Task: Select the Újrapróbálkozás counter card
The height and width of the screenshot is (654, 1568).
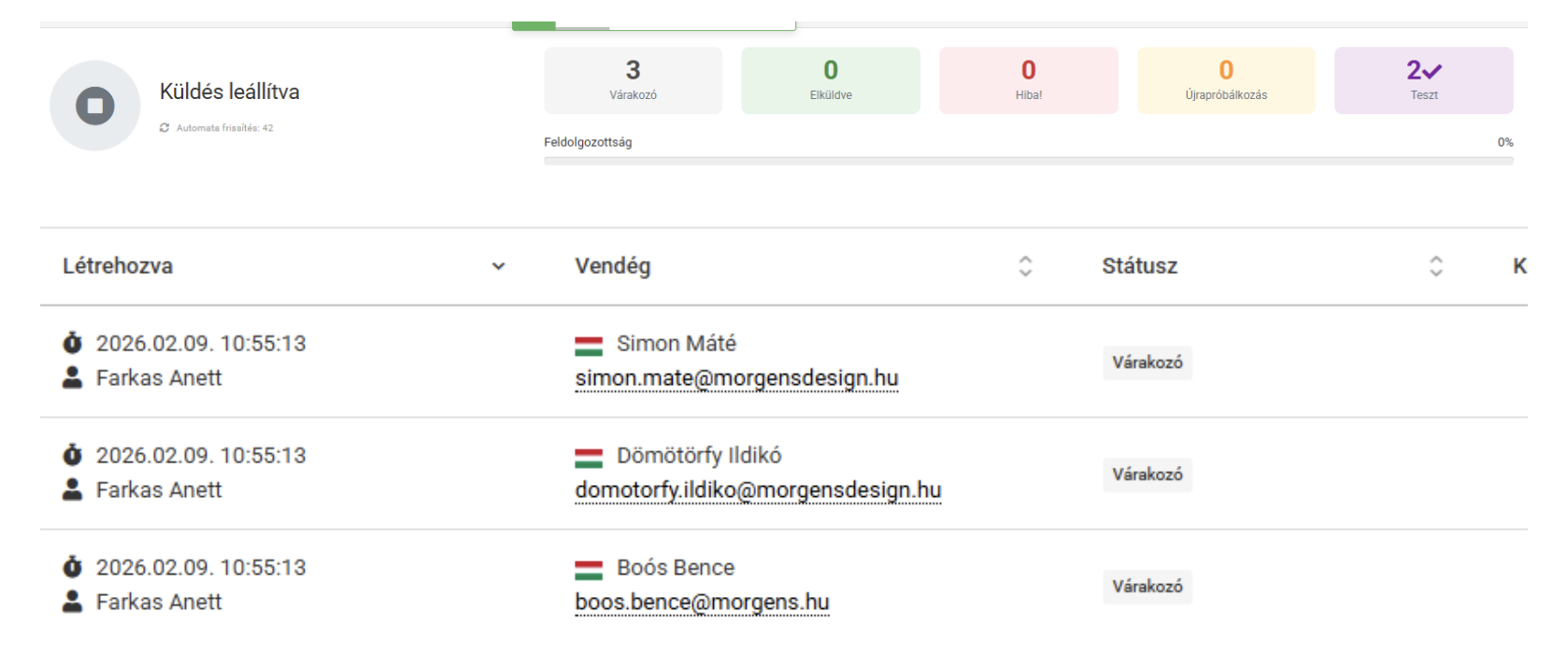Action: (1226, 80)
